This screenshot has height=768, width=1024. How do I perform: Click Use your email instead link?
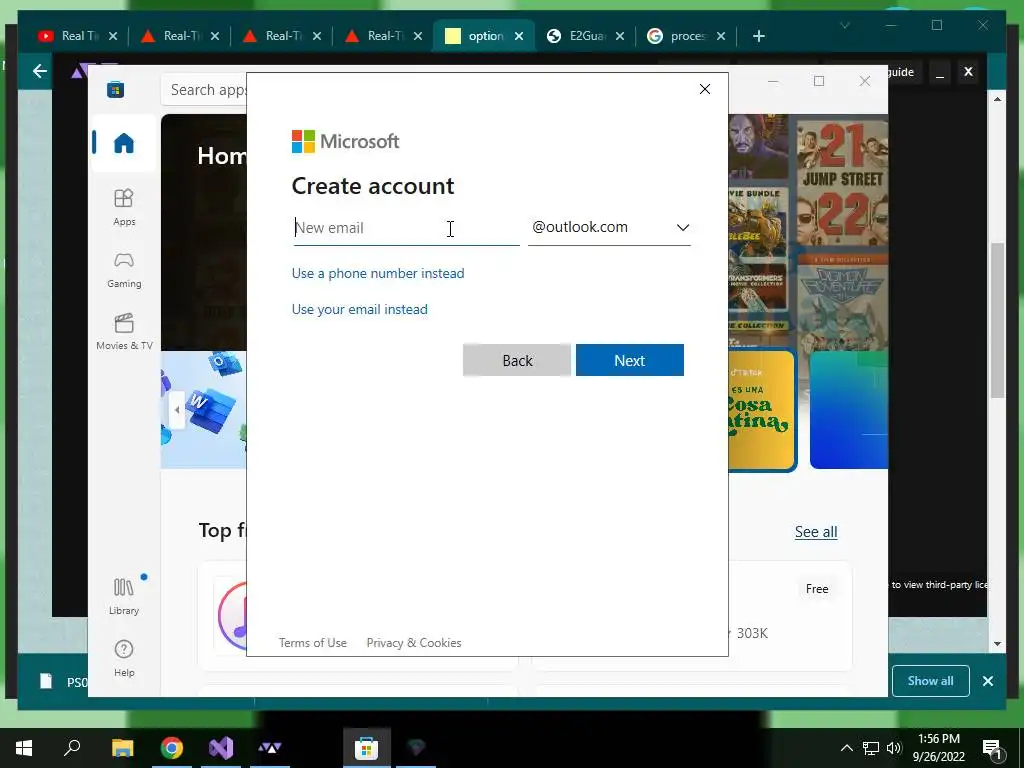[360, 309]
